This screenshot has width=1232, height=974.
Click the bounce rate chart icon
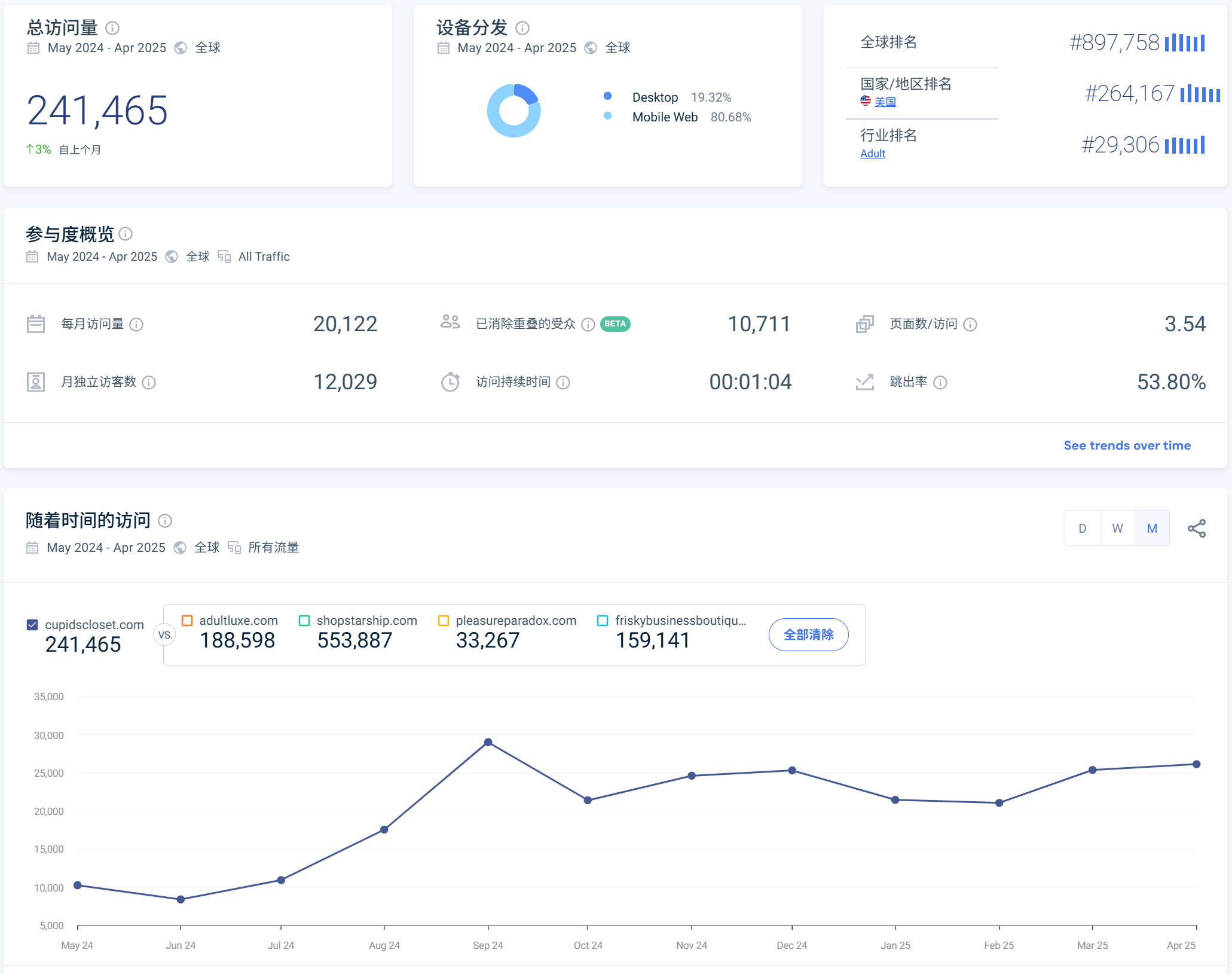865,382
